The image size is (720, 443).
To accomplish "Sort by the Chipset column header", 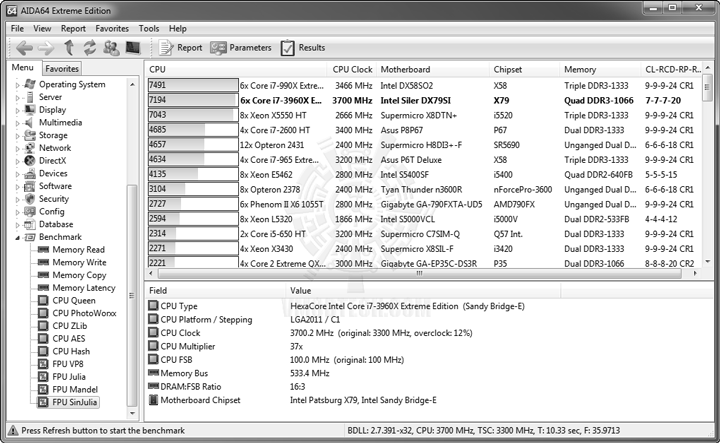I will (525, 69).
